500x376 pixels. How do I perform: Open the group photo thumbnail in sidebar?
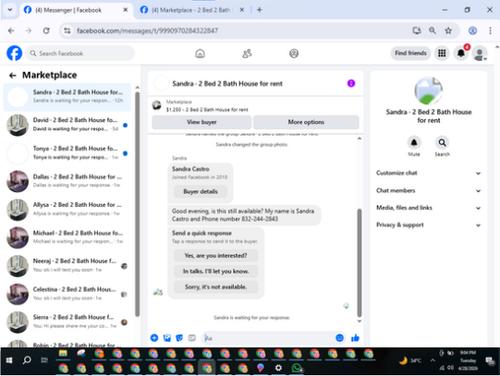428,91
